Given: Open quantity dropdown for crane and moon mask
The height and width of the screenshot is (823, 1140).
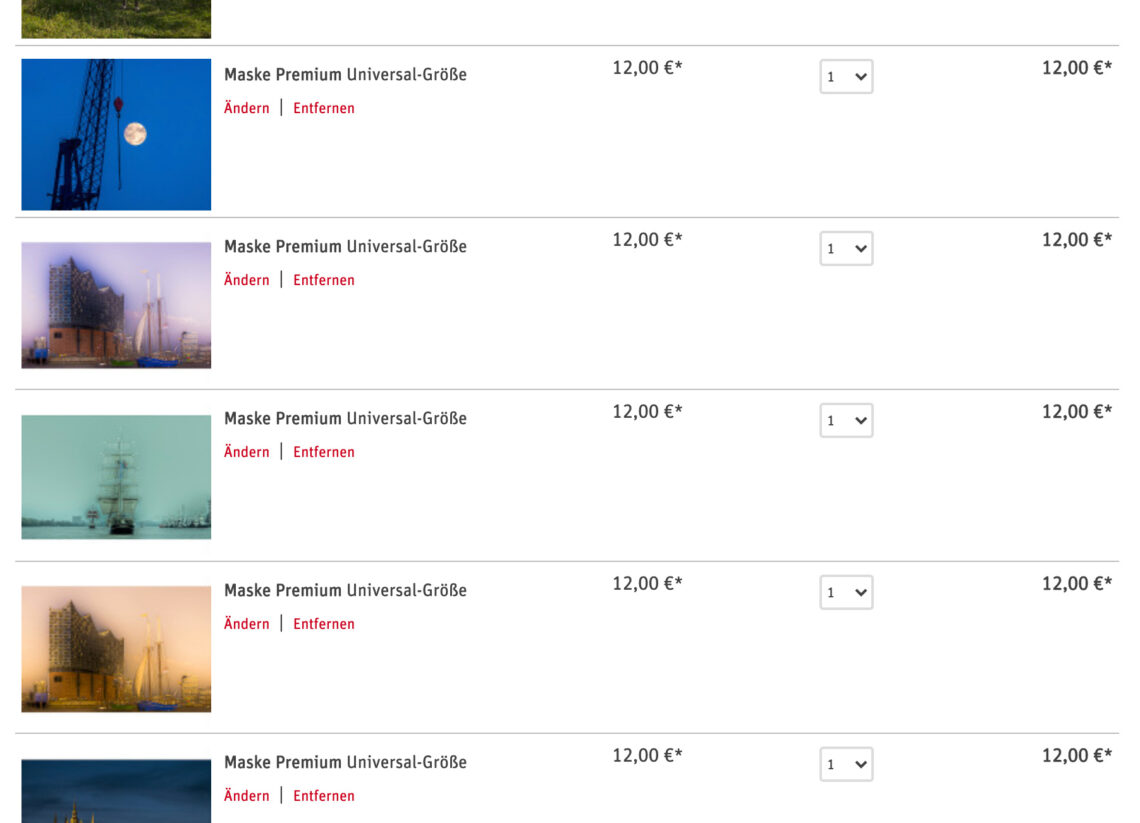Looking at the screenshot, I should click(846, 77).
